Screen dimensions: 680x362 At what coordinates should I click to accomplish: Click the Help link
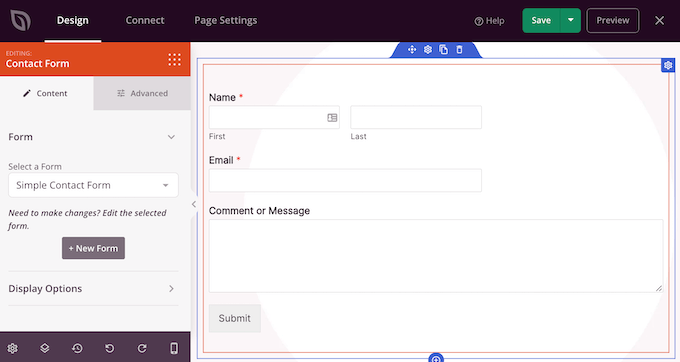[x=489, y=21]
